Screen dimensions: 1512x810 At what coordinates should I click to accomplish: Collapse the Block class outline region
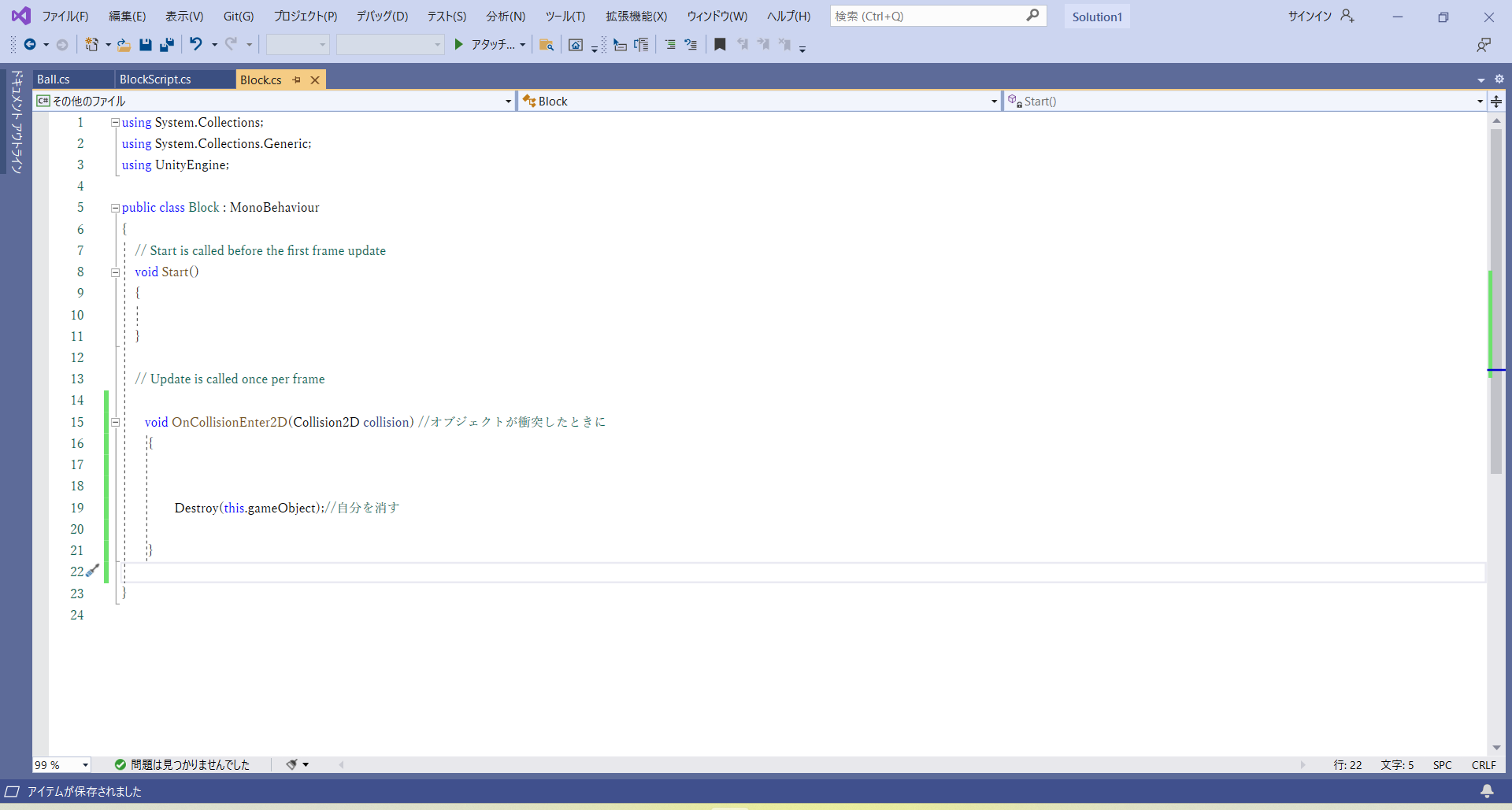pyautogui.click(x=115, y=208)
